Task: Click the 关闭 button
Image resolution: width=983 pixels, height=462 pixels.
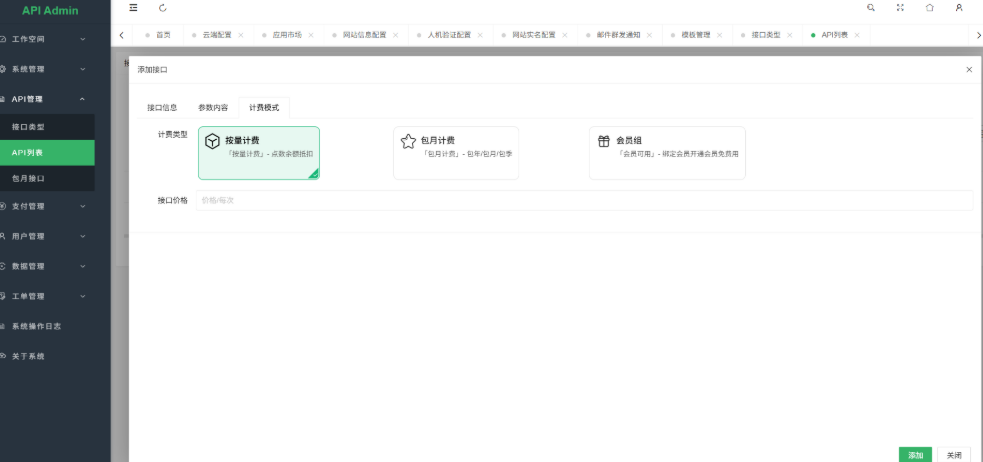Action: 954,455
